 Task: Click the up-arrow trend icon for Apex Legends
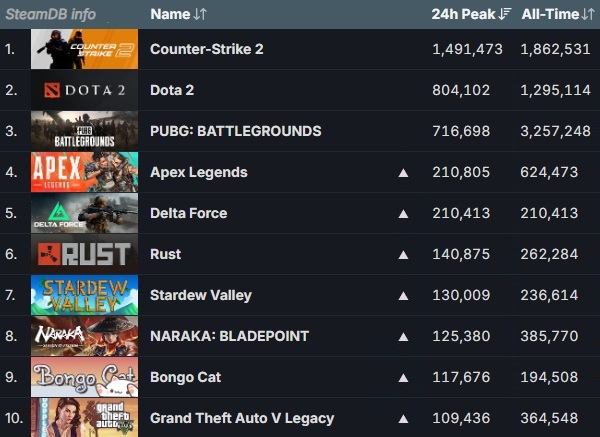tap(404, 173)
